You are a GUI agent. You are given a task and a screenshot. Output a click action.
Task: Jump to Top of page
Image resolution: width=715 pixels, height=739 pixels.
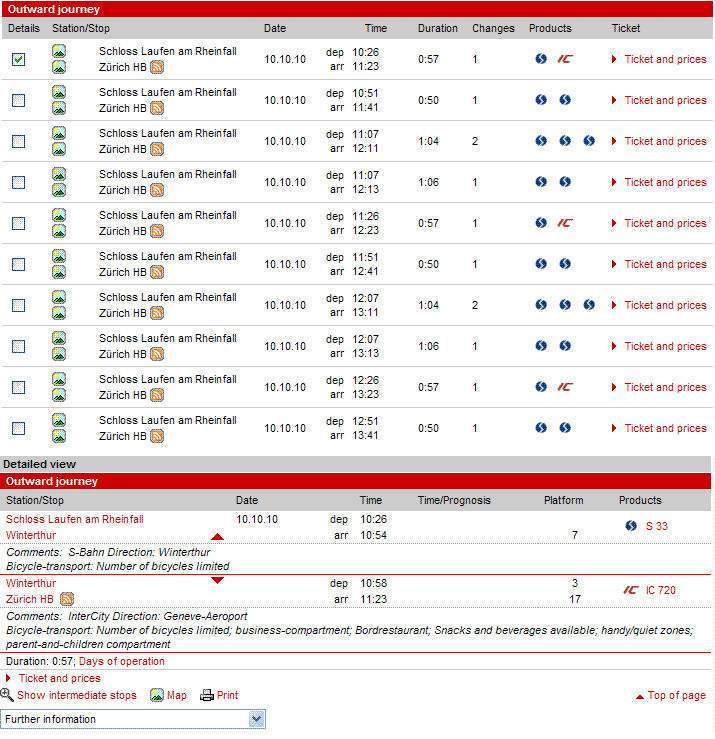point(676,696)
